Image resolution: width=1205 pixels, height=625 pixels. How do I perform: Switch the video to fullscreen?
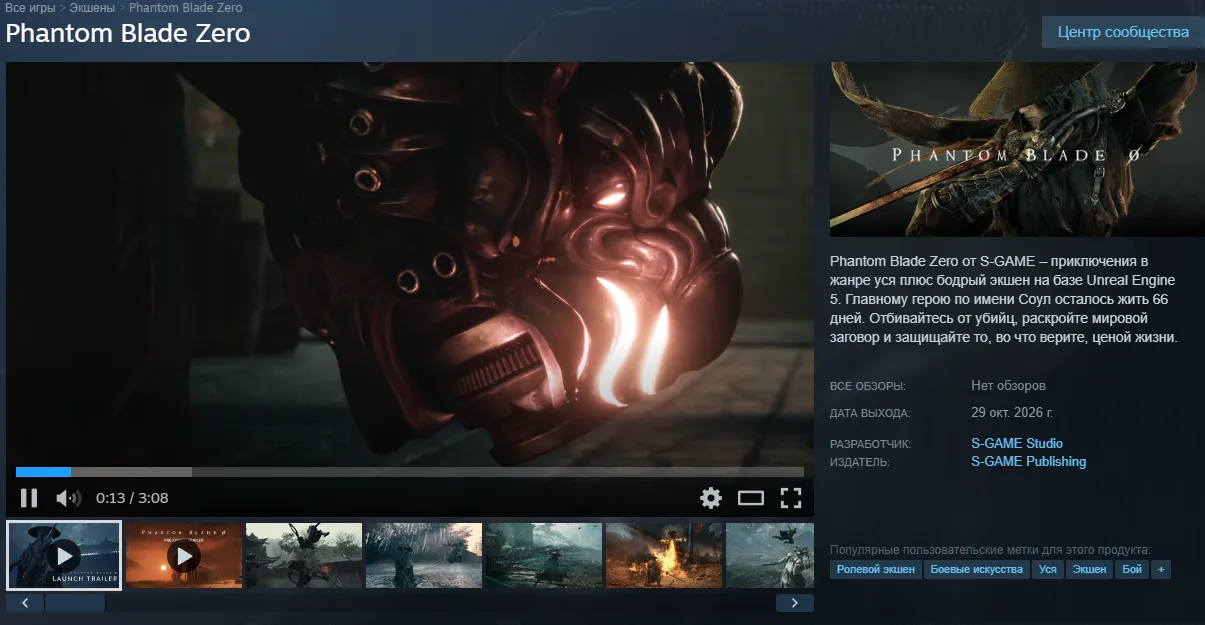(791, 497)
